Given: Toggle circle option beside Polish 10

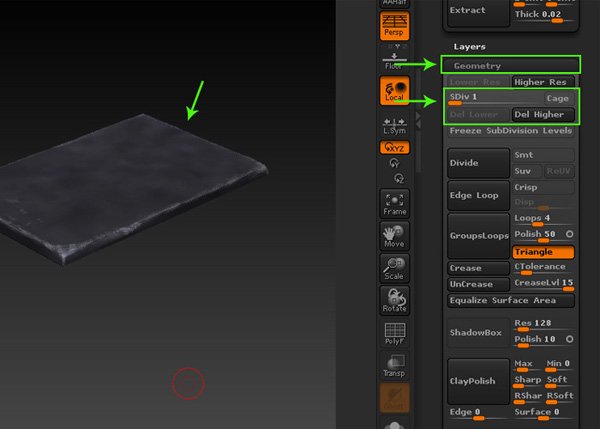Looking at the screenshot, I should (x=569, y=339).
